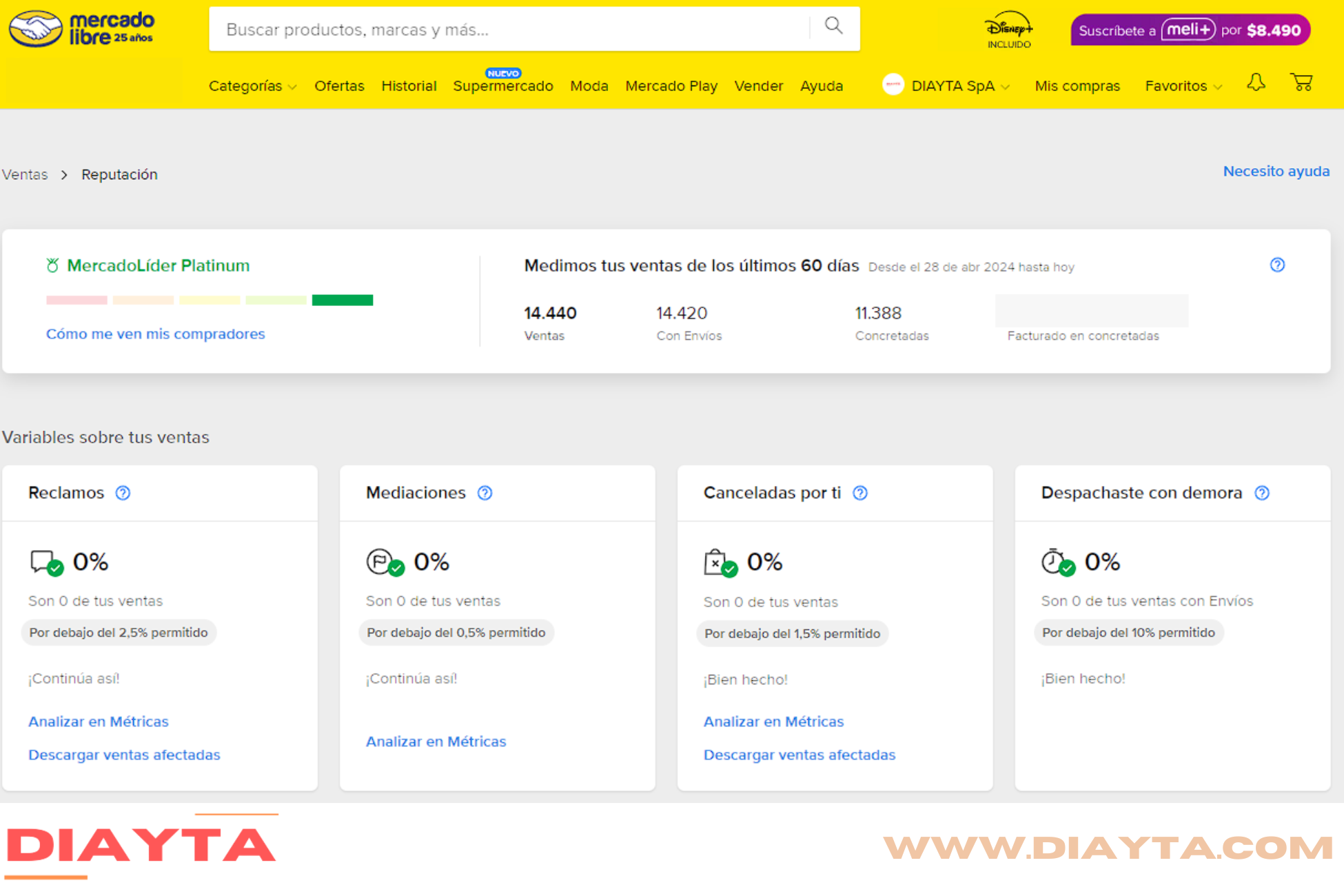1344x896 pixels.
Task: Open help icon next to Mediaciones
Action: 485,493
